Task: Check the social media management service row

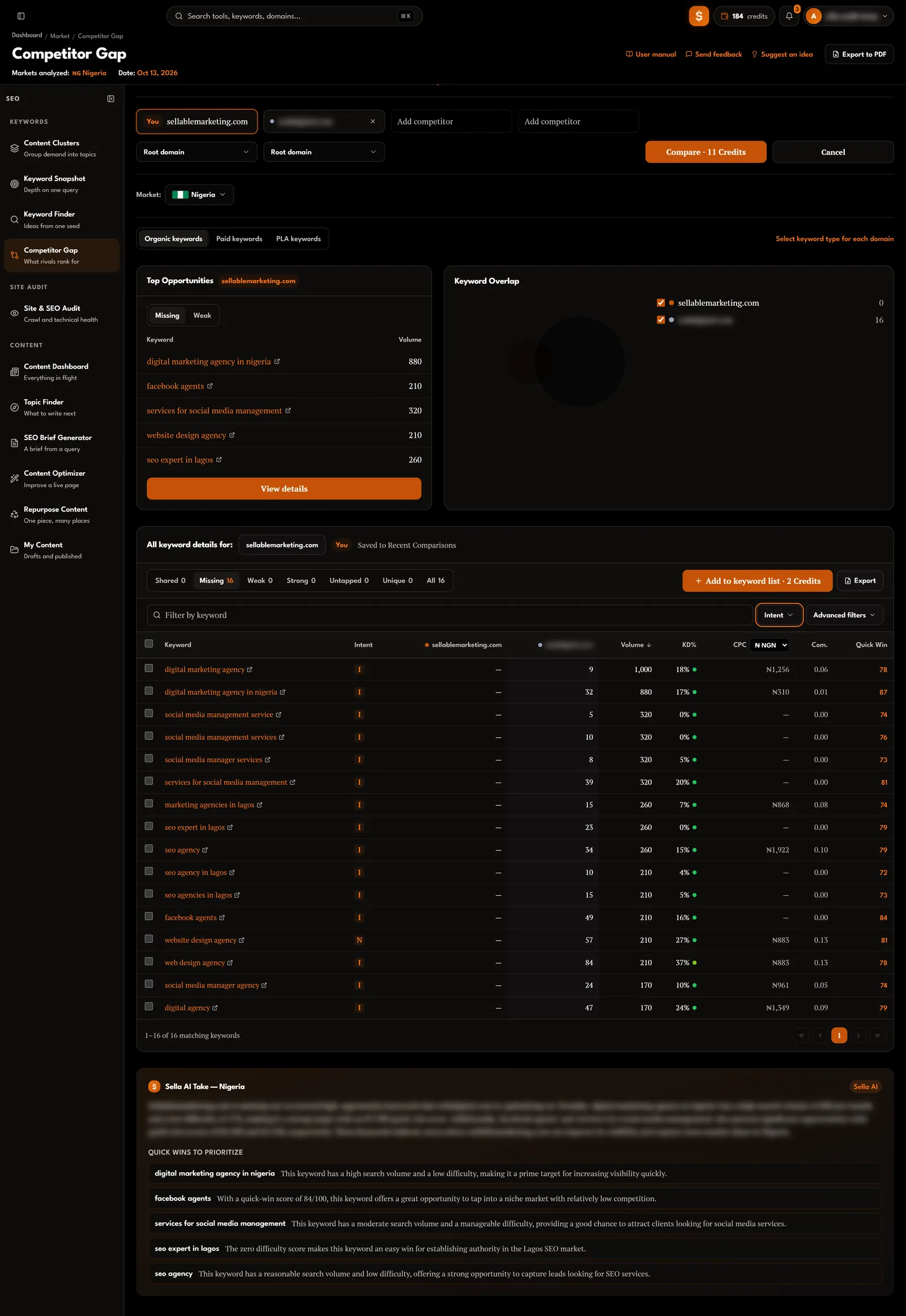Action: pos(149,713)
